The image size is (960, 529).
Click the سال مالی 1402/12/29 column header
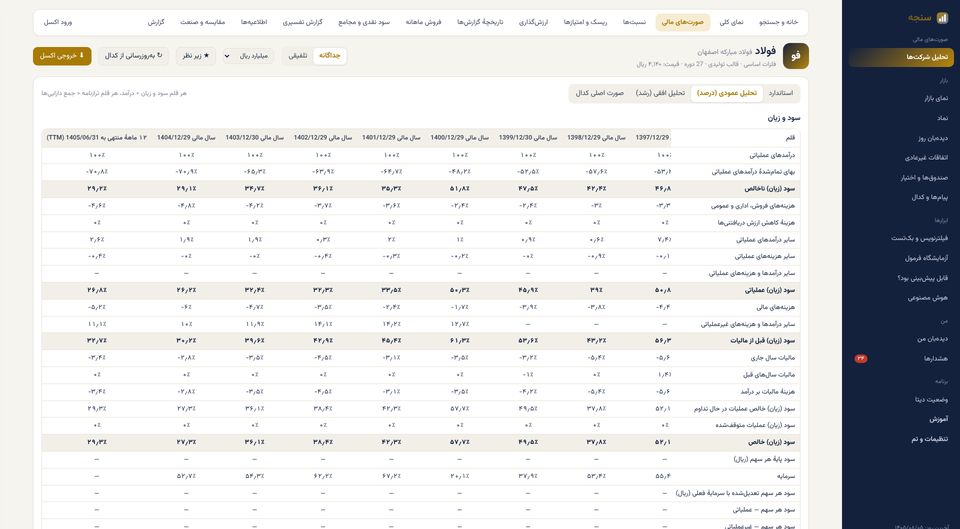323,138
